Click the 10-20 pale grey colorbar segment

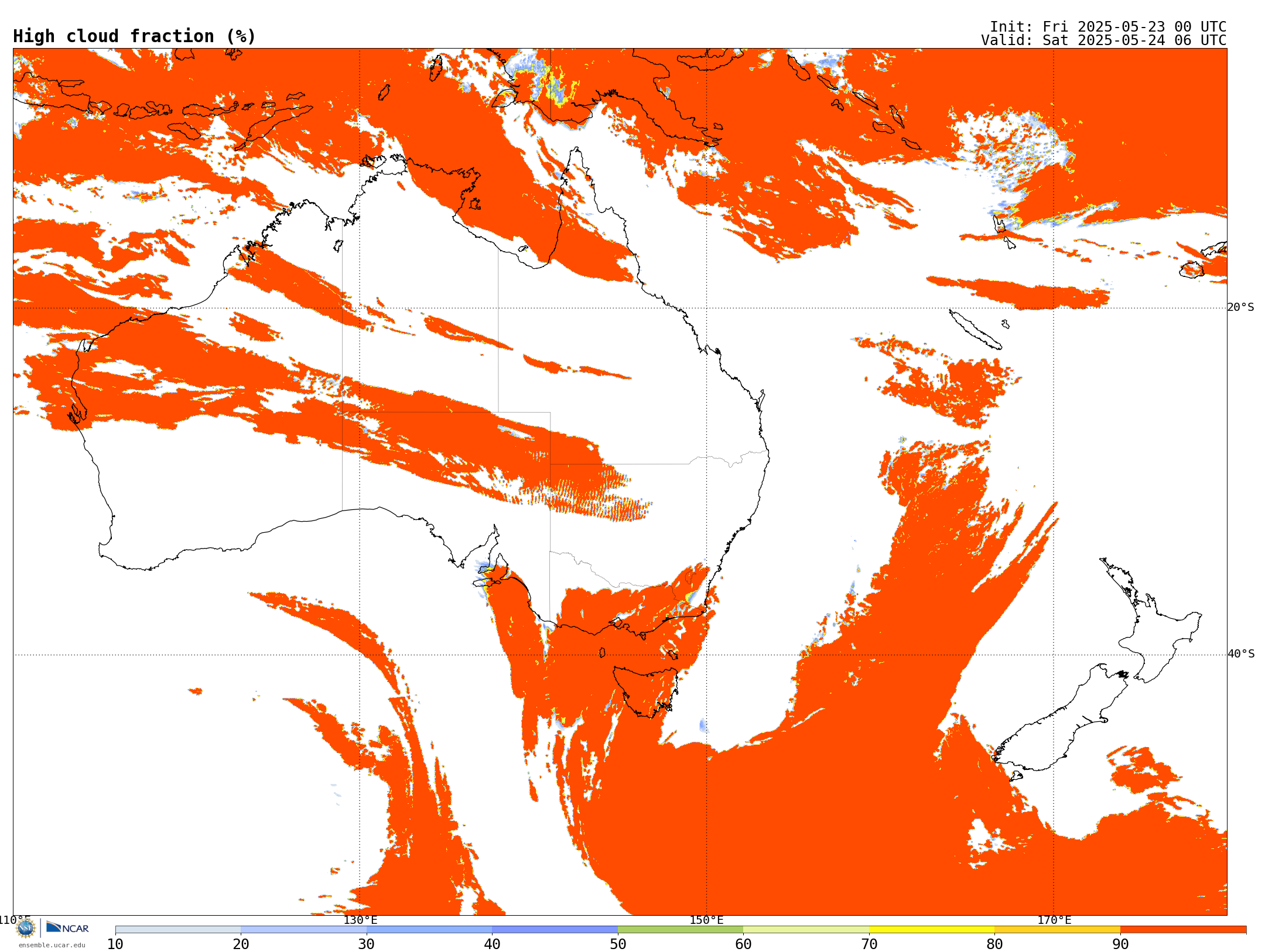(178, 930)
